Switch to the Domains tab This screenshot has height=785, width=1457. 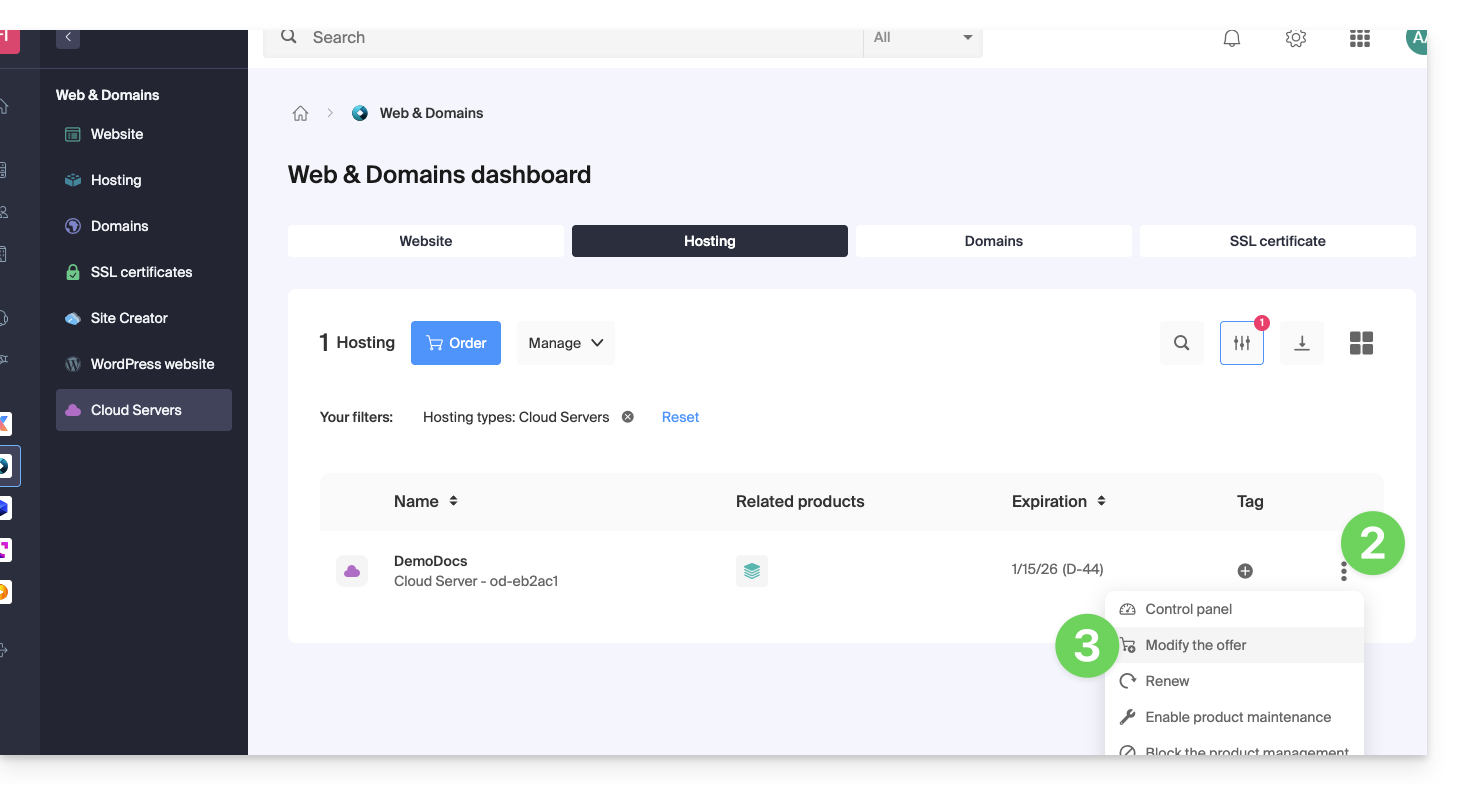[x=993, y=241]
